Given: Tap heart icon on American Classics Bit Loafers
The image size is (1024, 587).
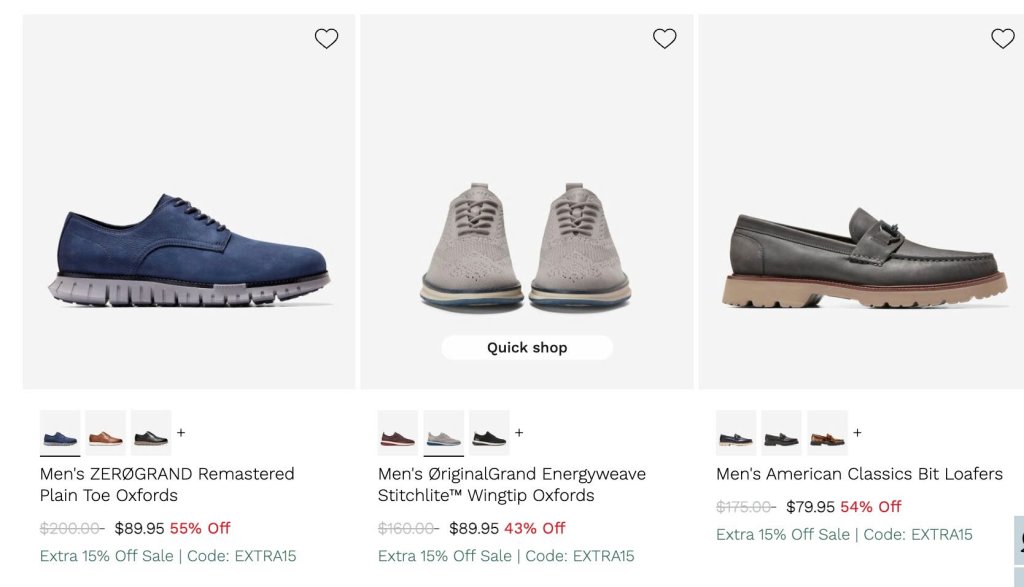Looking at the screenshot, I should tap(1003, 39).
